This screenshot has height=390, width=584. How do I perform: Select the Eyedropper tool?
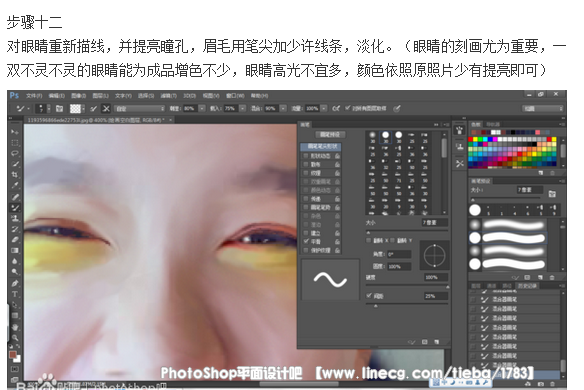point(15,185)
